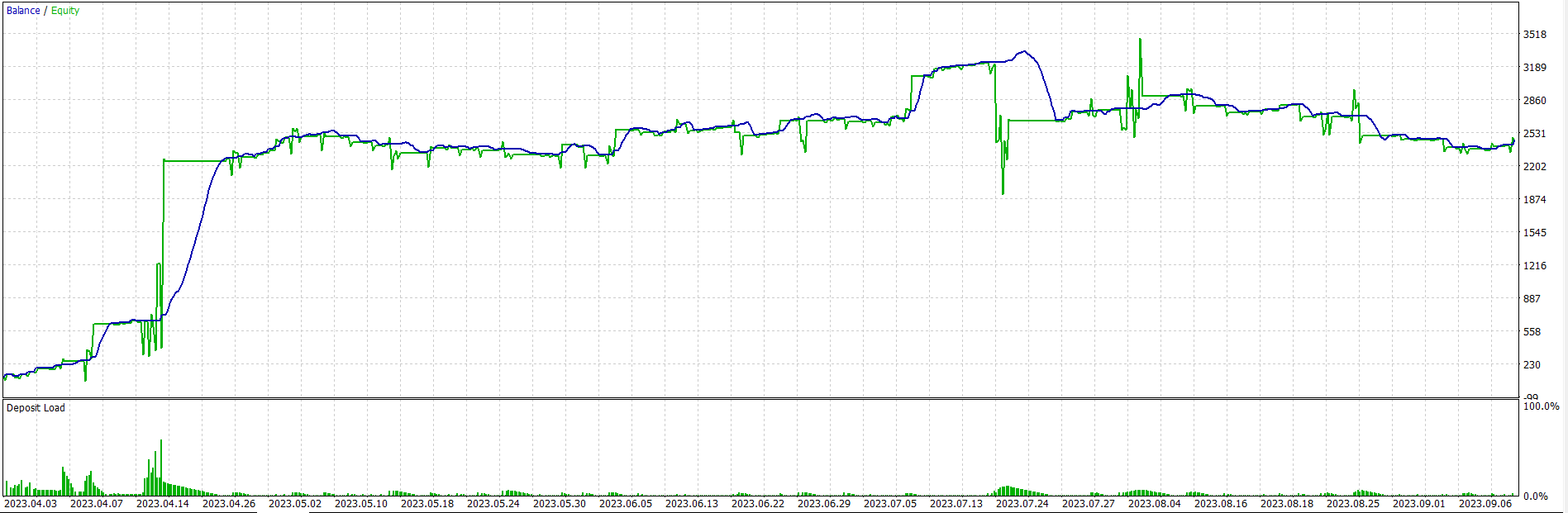Click the highest green equity spike peak

coord(1140,40)
